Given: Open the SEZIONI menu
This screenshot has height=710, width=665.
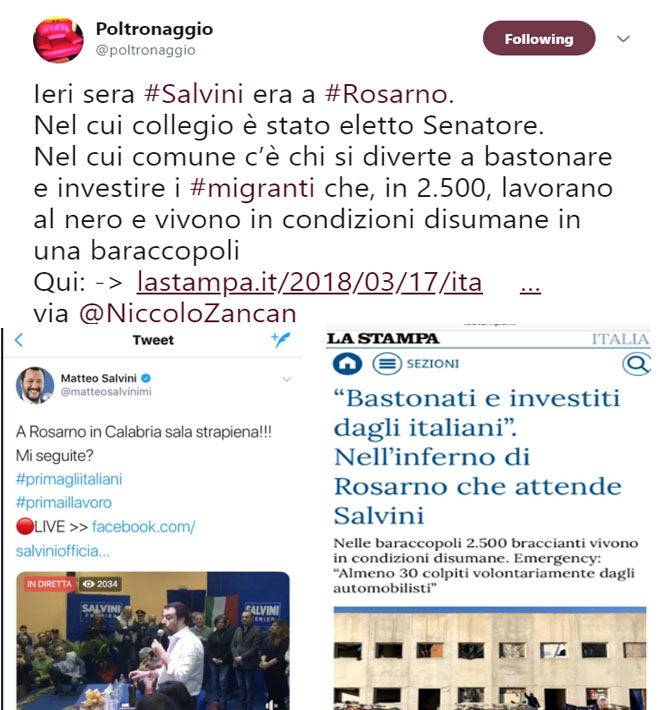Looking at the screenshot, I should 416,364.
